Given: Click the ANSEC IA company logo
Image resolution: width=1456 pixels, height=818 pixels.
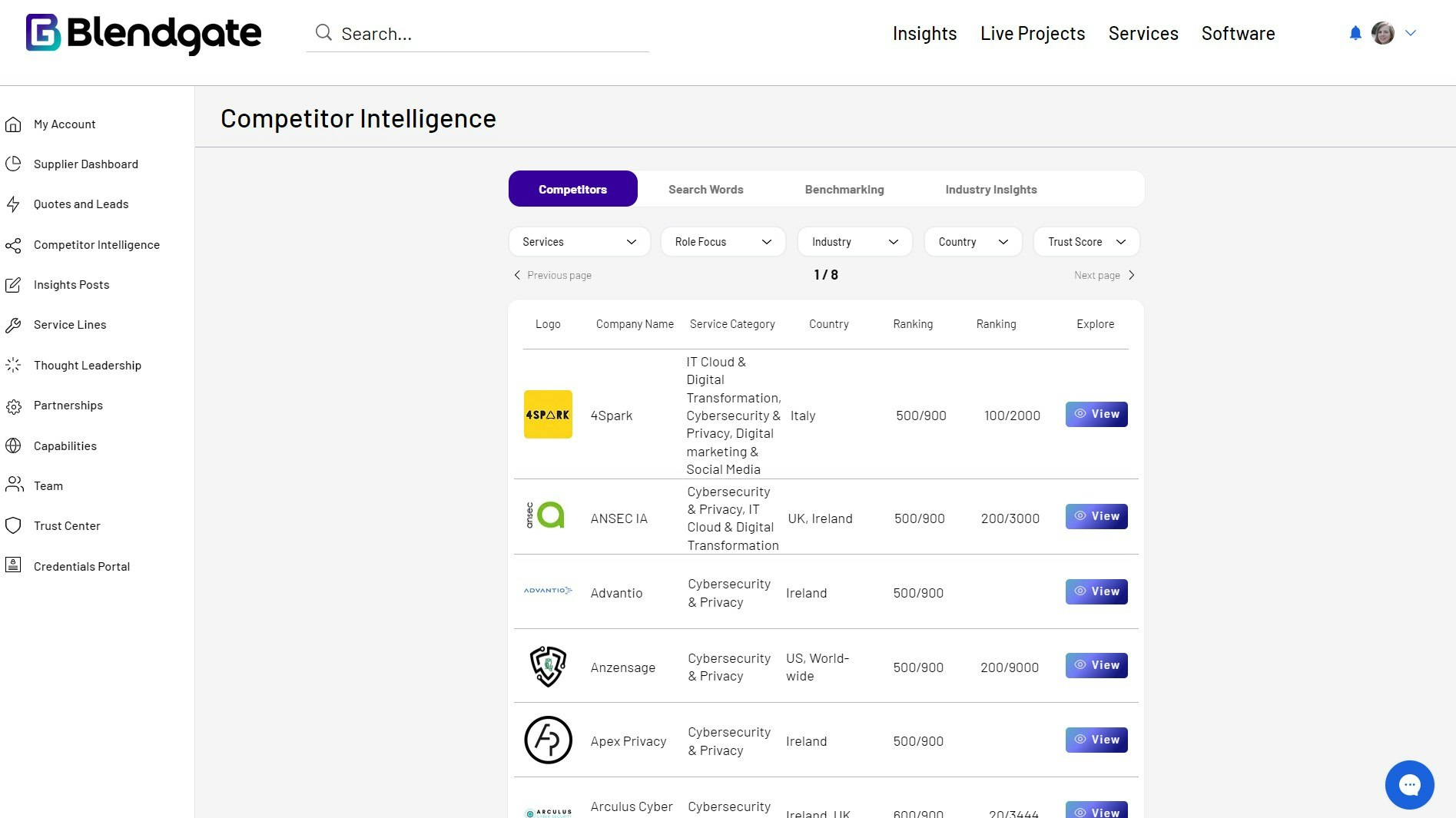Looking at the screenshot, I should coord(546,515).
